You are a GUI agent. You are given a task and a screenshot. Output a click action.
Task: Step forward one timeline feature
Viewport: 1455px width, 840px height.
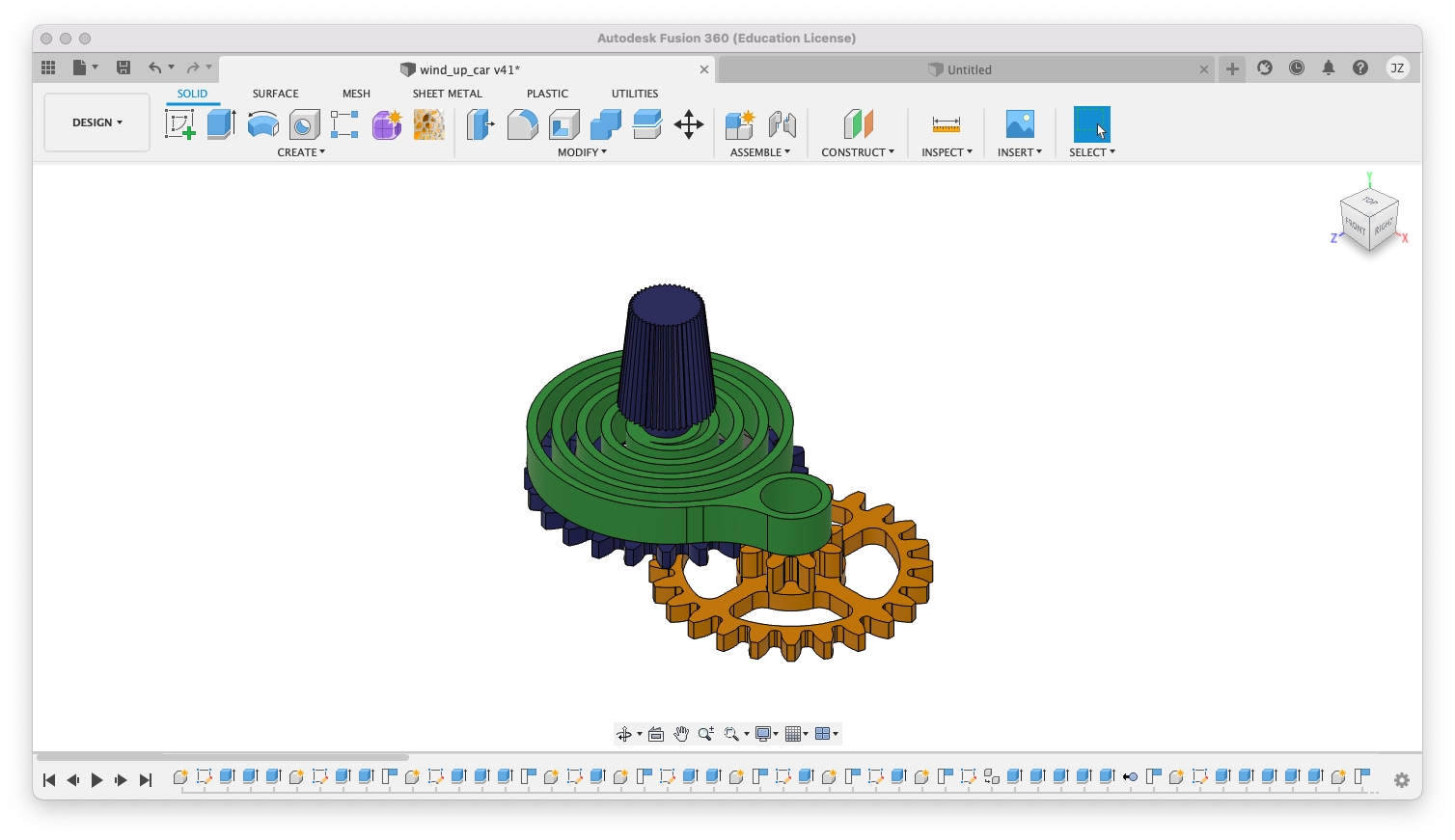coord(121,780)
